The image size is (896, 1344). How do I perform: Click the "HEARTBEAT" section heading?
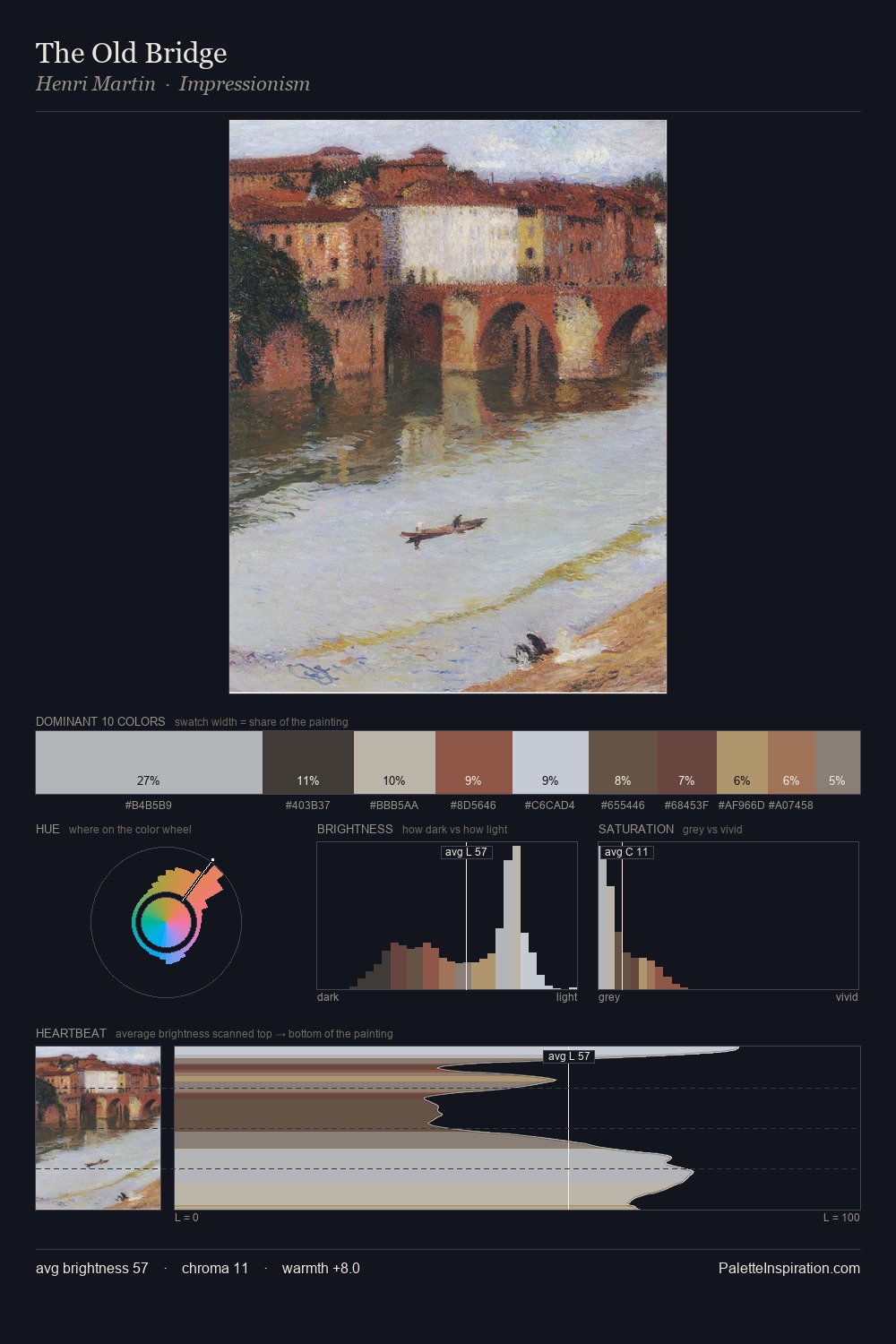click(71, 1033)
